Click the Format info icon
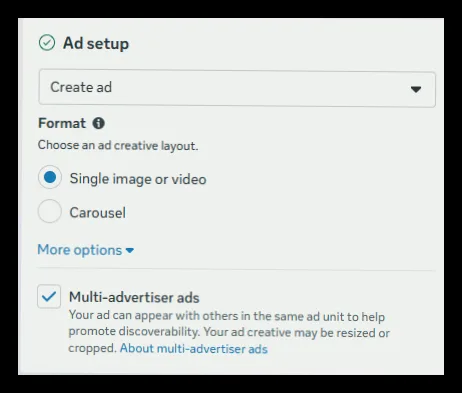This screenshot has width=462, height=393. [x=98, y=123]
